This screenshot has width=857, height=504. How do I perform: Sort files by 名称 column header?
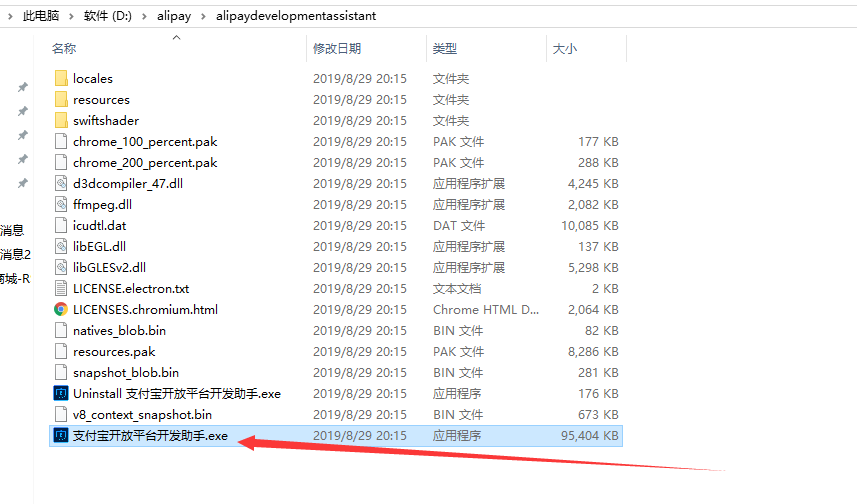click(64, 49)
